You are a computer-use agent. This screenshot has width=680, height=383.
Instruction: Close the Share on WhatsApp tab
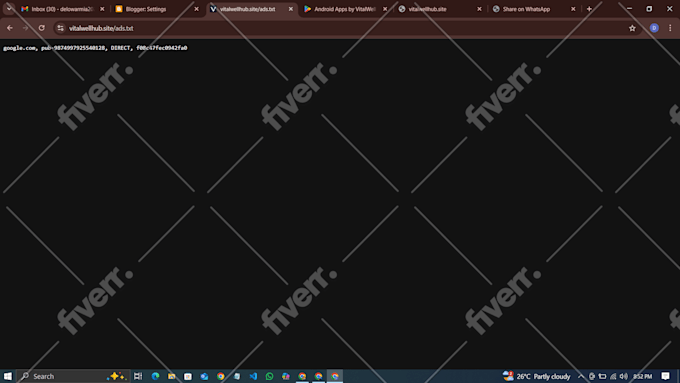pyautogui.click(x=573, y=9)
